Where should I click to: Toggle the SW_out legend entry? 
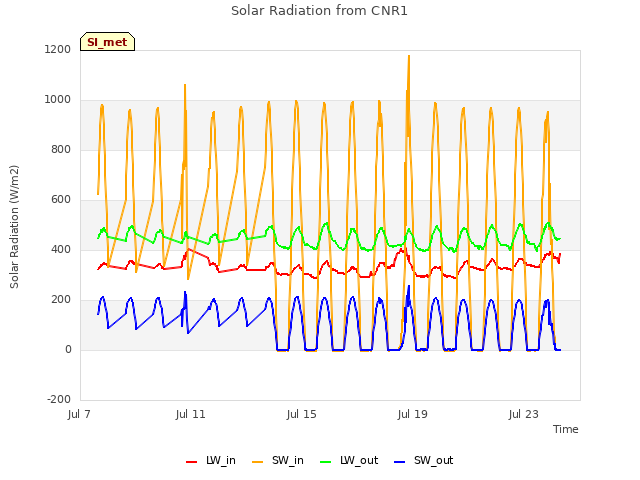point(424,460)
